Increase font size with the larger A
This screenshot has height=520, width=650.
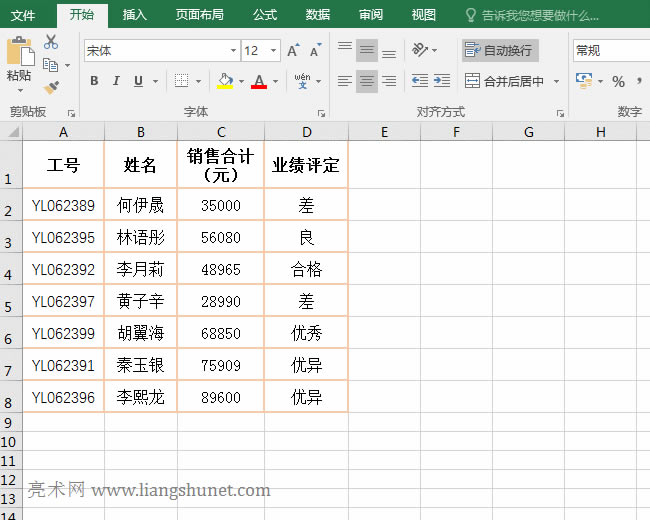293,50
